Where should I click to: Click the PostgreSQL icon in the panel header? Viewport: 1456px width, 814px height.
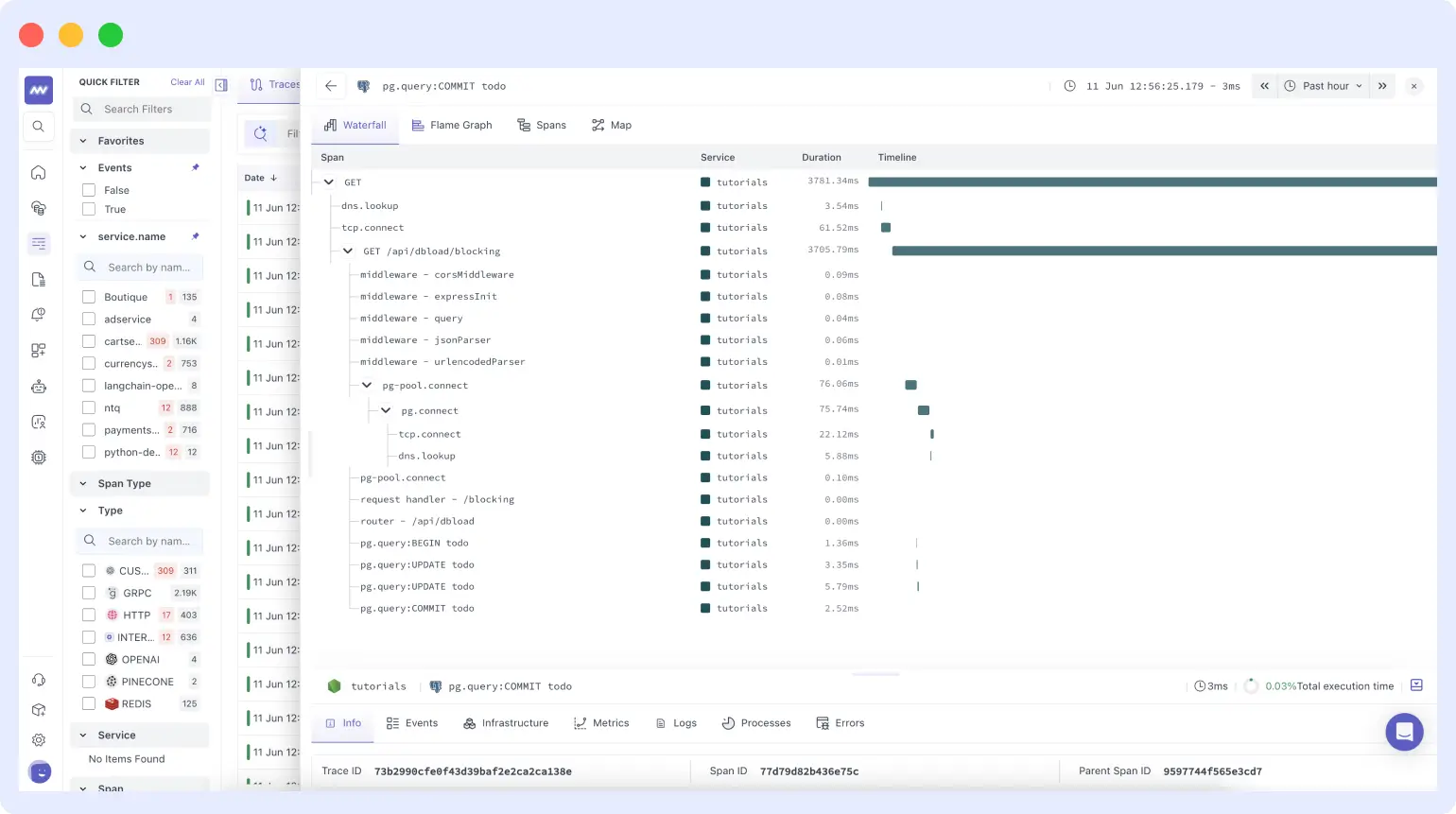pyautogui.click(x=364, y=86)
